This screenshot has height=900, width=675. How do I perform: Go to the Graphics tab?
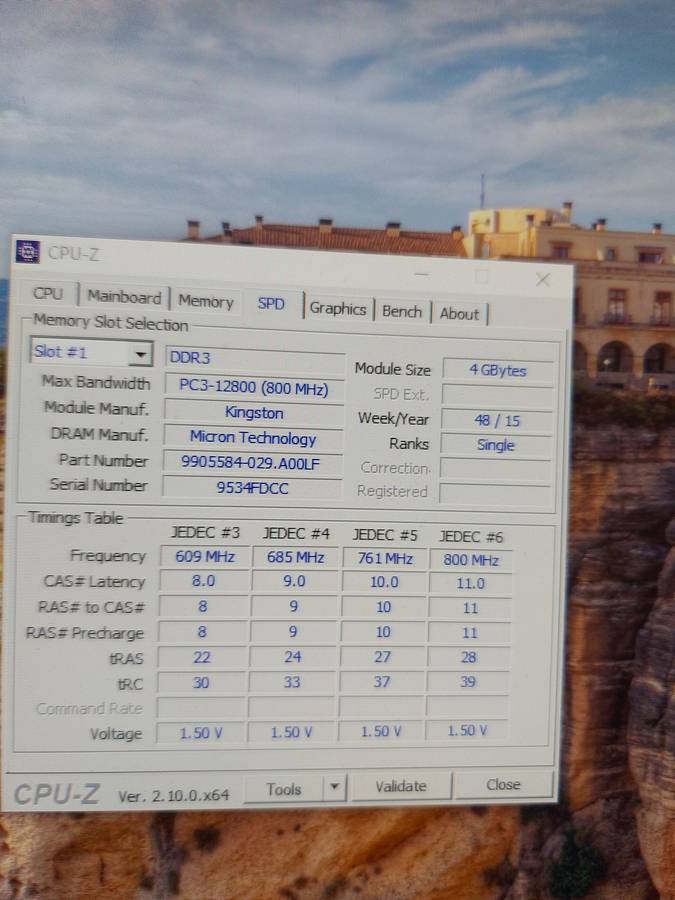point(338,309)
